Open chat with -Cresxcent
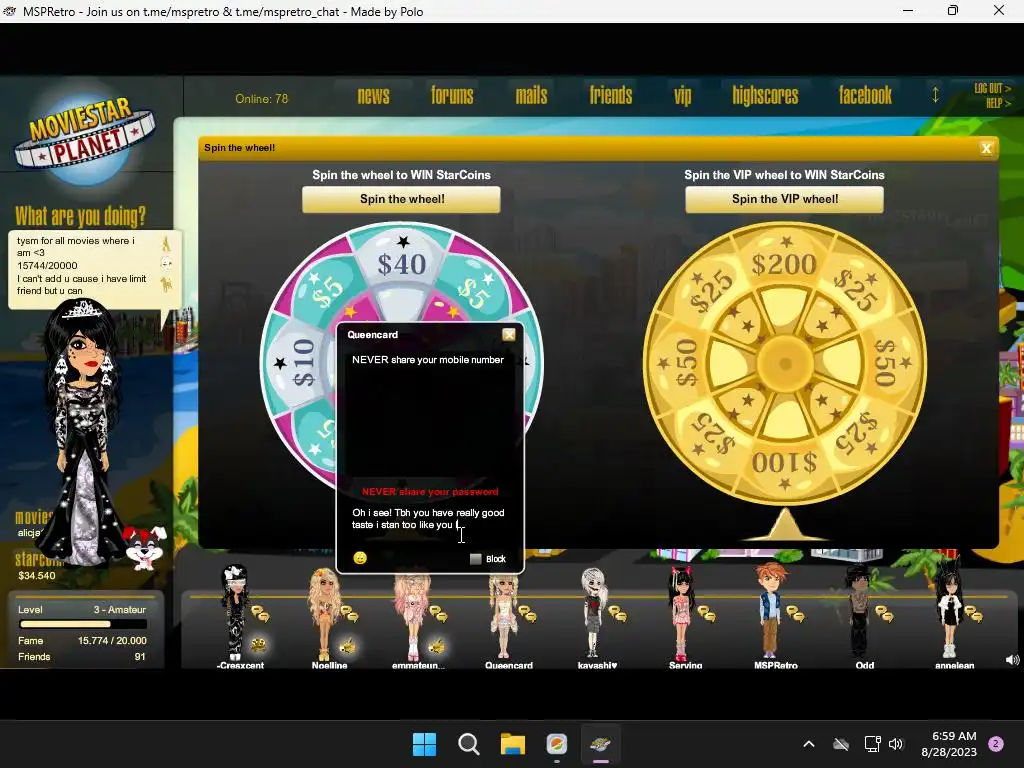This screenshot has width=1024, height=768. (260, 614)
